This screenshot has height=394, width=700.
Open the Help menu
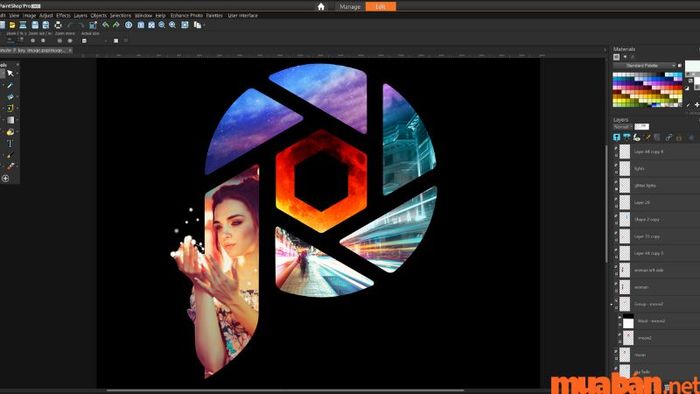point(161,15)
